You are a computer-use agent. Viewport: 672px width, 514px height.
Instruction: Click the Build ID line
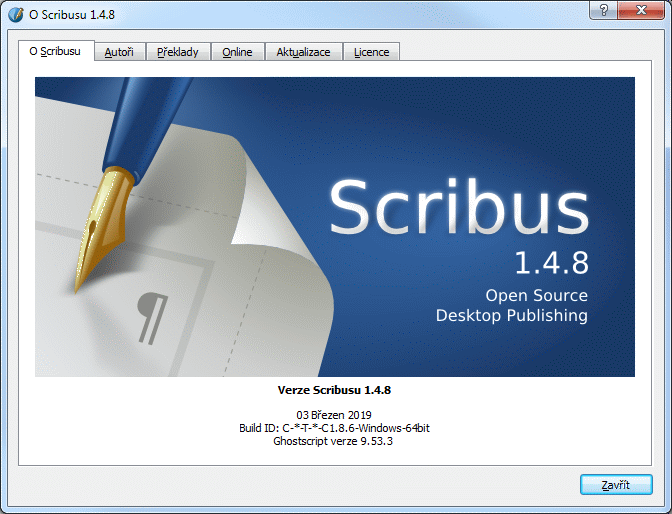coord(335,427)
